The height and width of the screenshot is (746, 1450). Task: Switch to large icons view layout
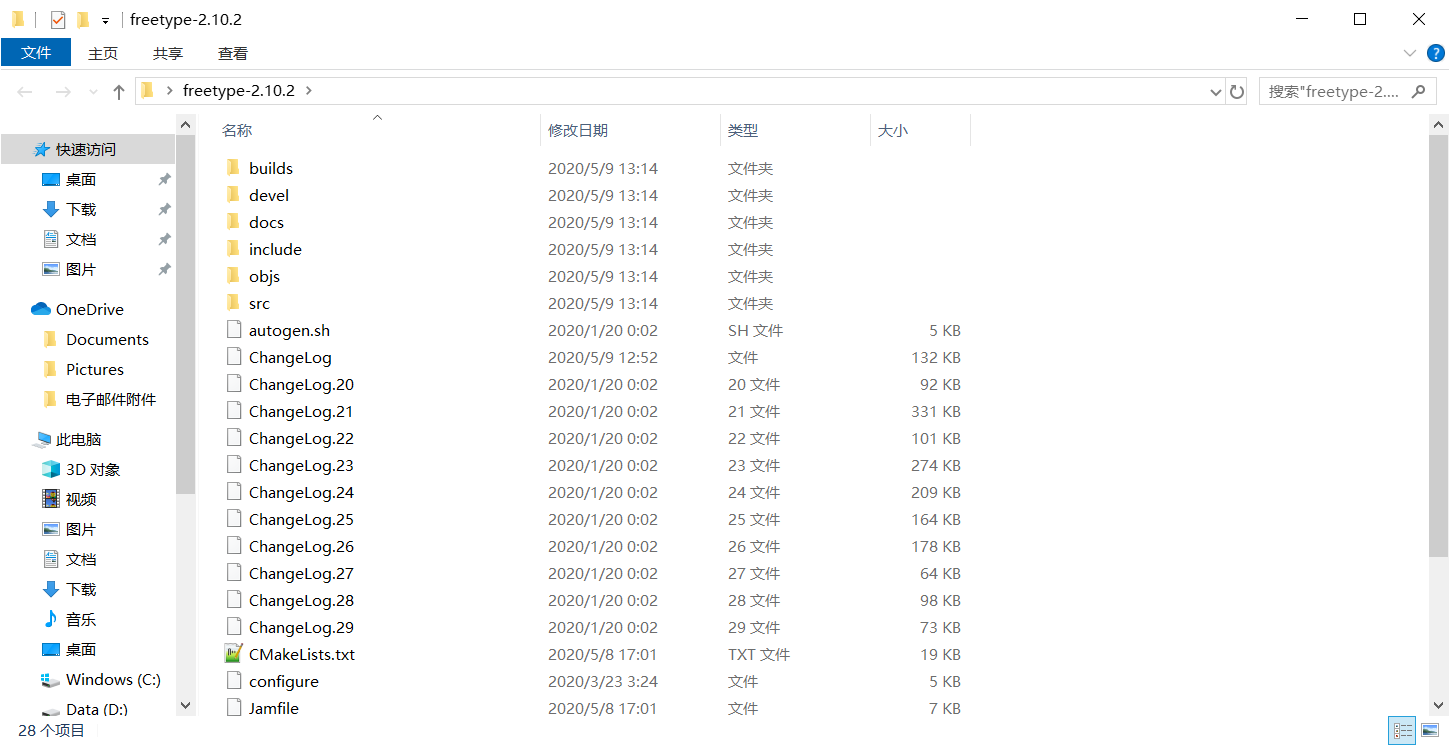(1430, 731)
